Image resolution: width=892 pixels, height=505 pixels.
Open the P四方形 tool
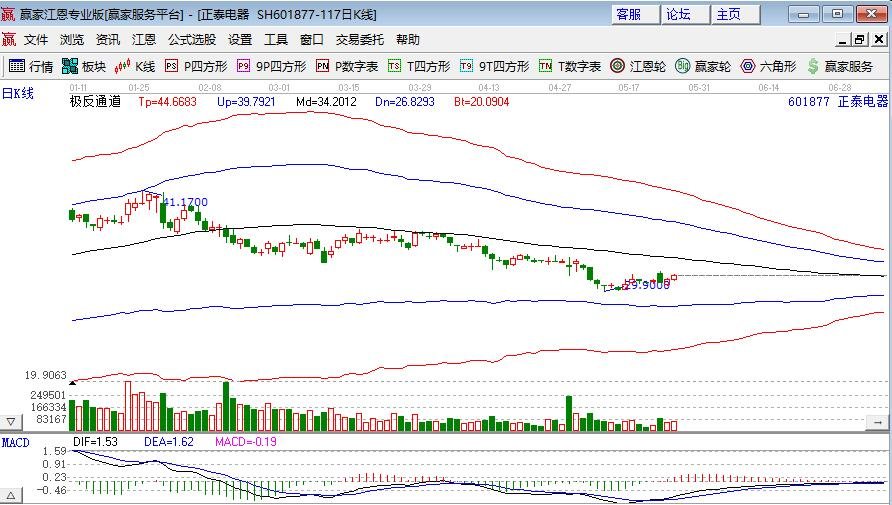click(x=196, y=67)
